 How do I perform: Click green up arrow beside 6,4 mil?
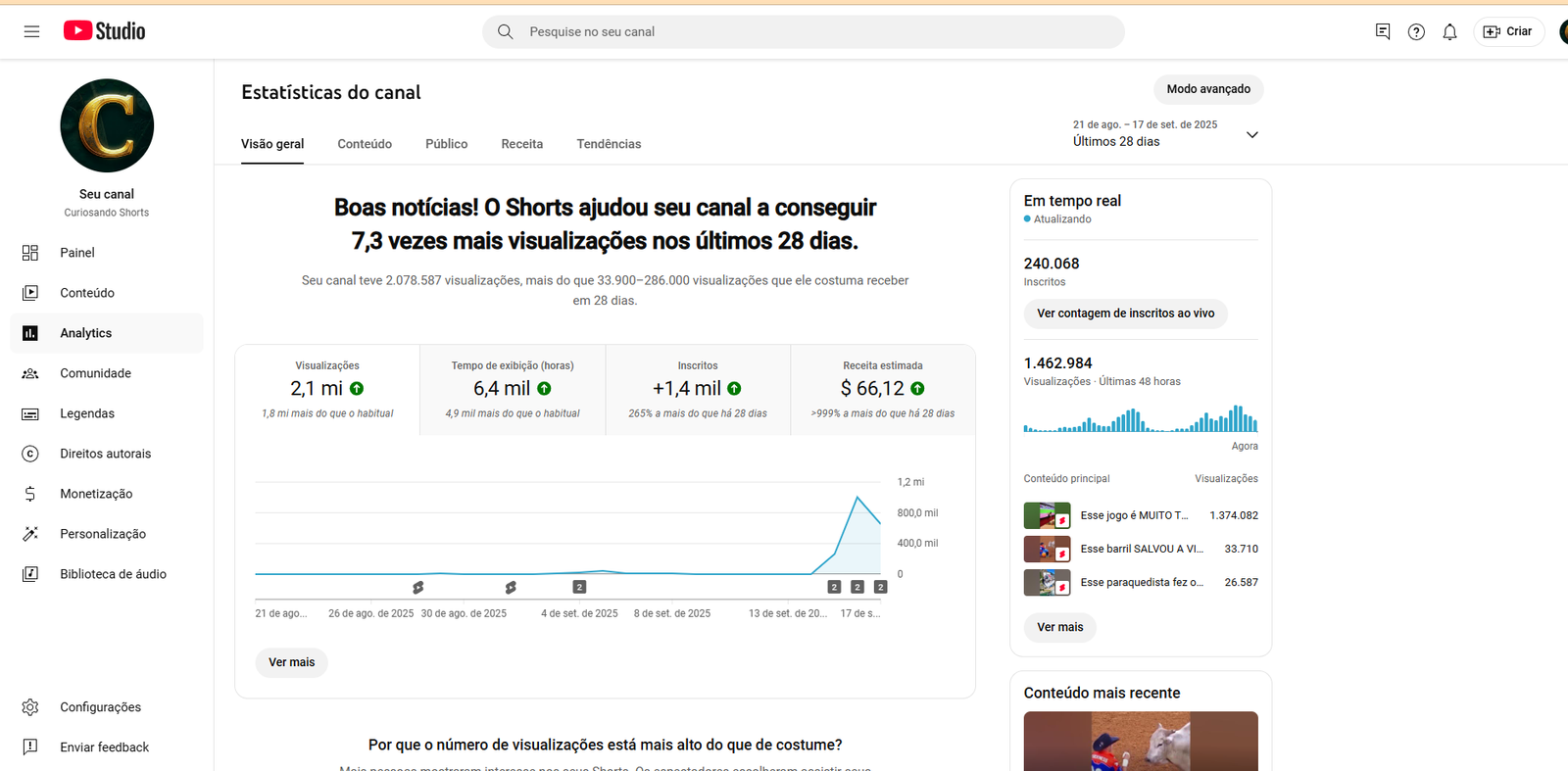coord(544,389)
